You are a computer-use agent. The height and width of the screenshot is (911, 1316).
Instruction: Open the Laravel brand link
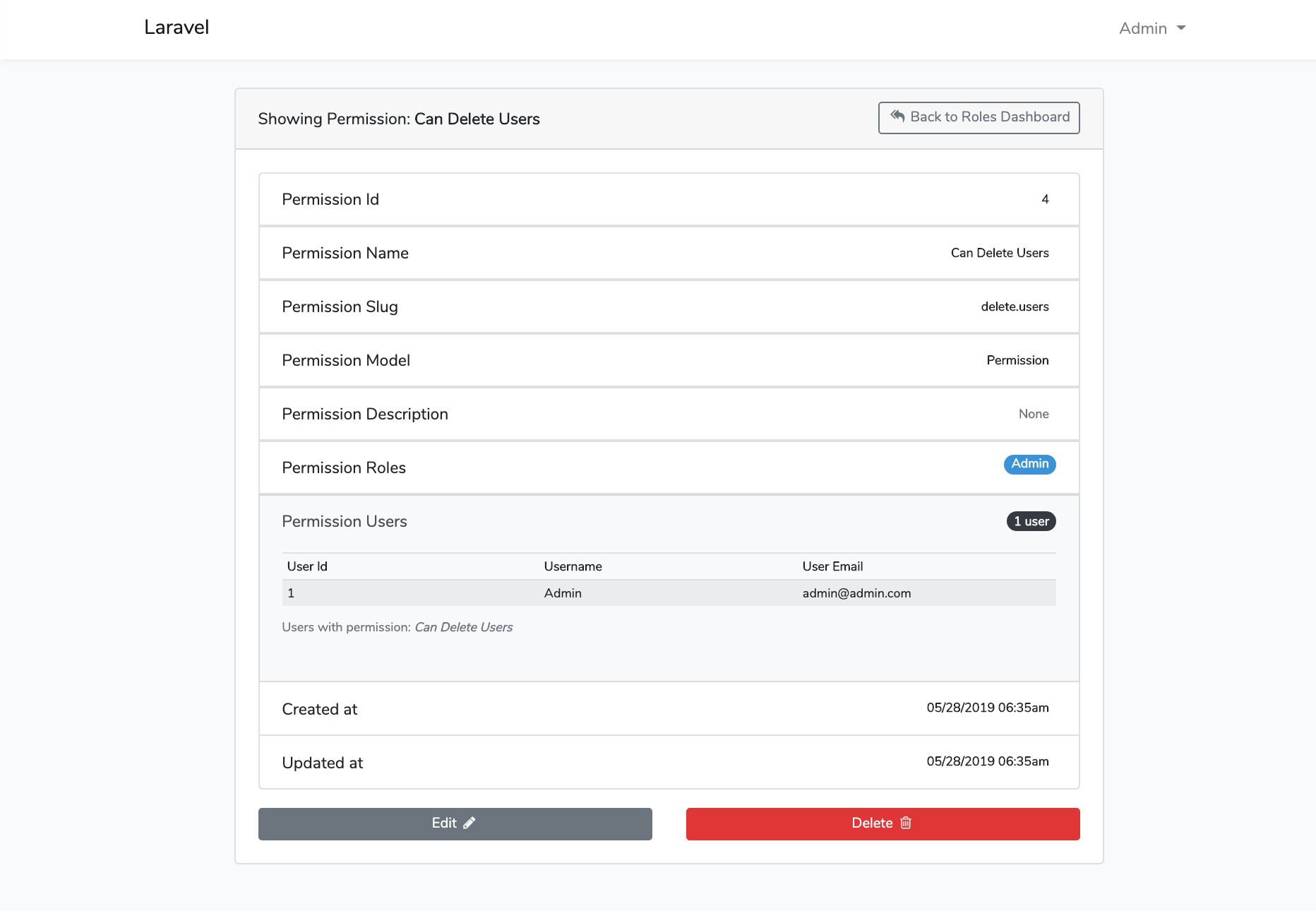tap(177, 28)
